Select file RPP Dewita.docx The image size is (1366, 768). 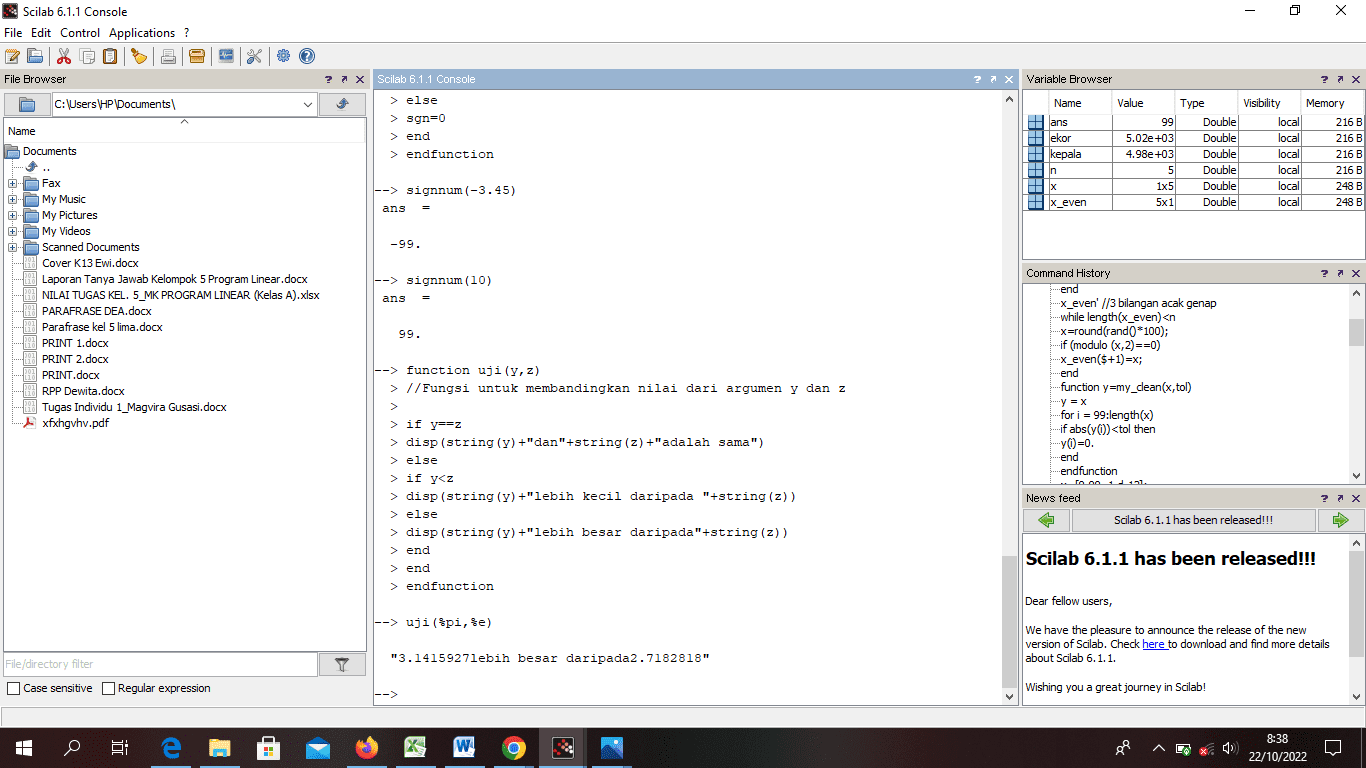83,391
